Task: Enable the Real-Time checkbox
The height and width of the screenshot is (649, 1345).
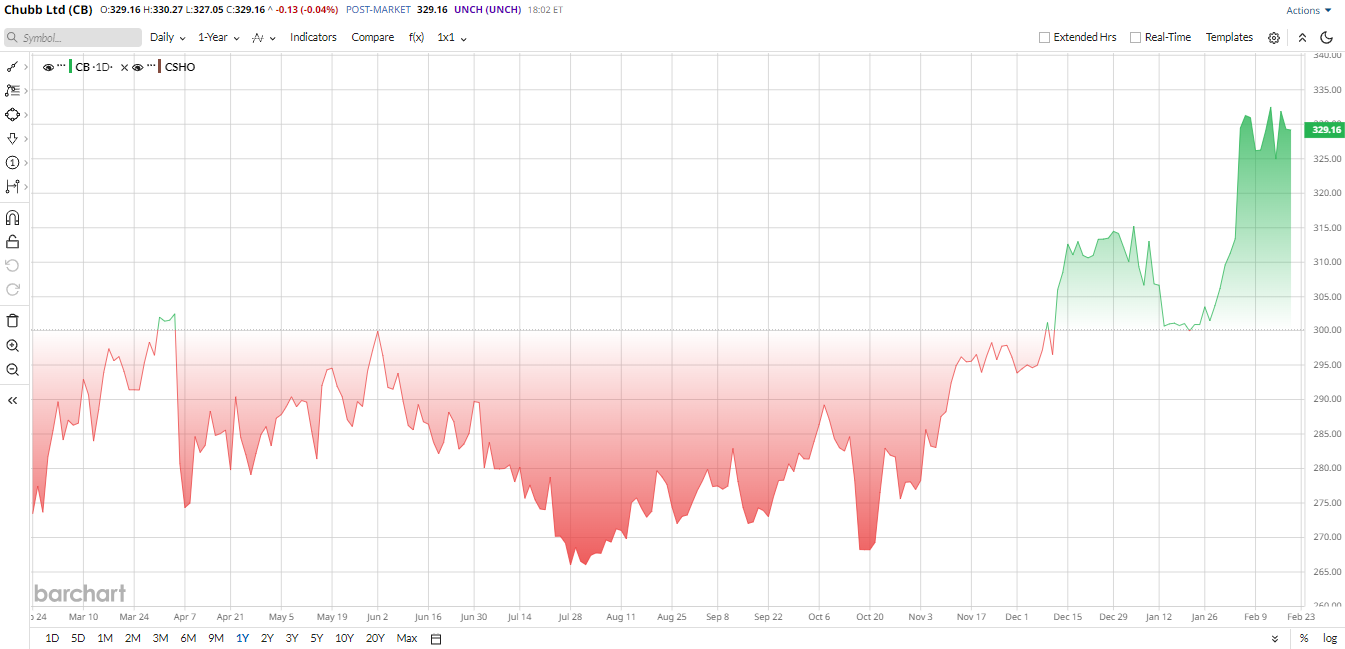Action: coord(1135,37)
